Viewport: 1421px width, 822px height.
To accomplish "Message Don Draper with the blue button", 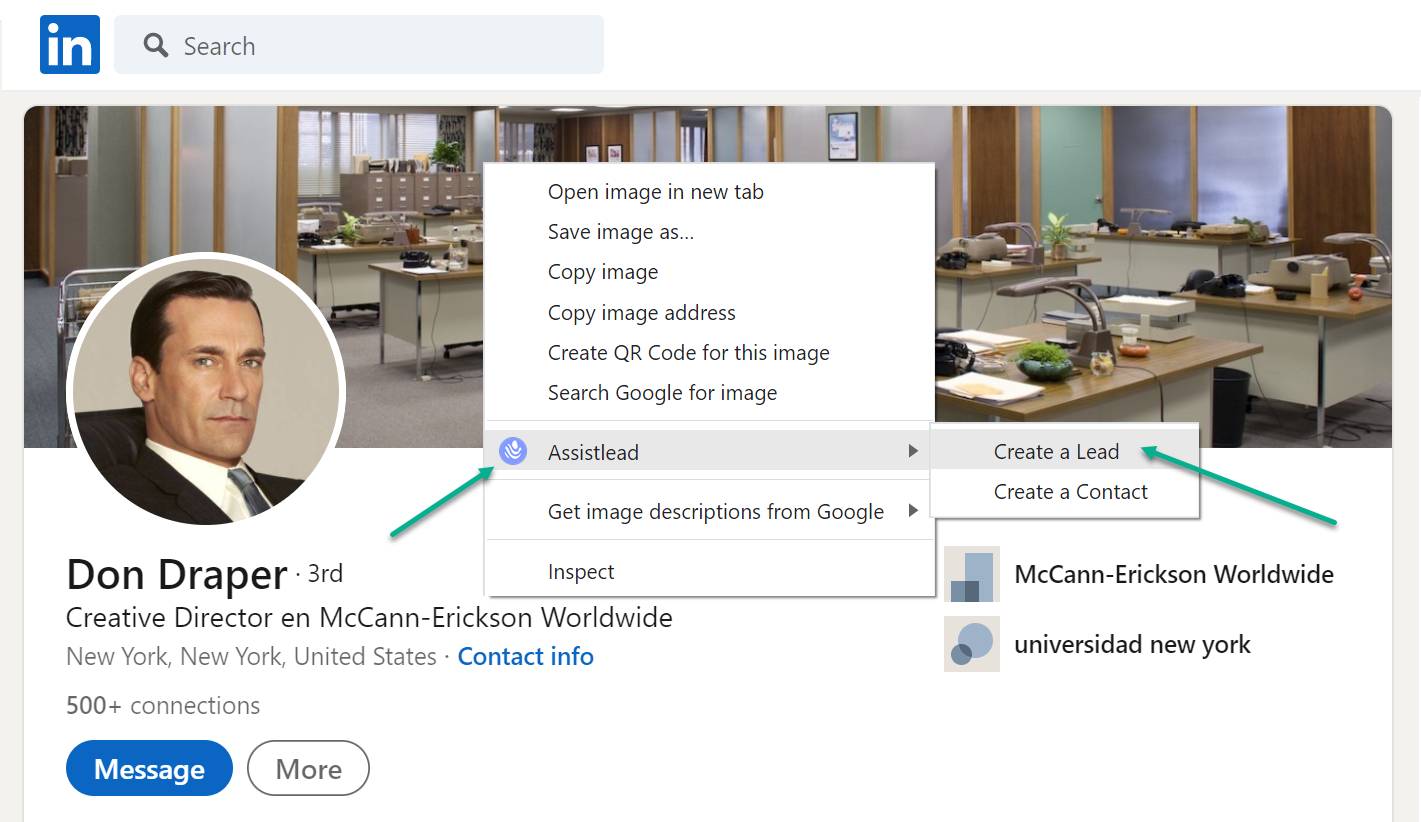I will pos(149,769).
